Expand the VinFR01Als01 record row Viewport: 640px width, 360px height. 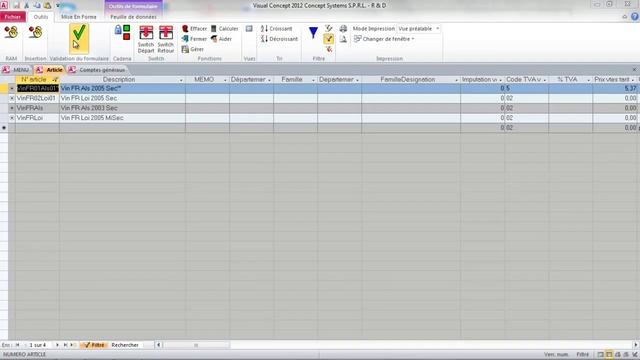[12, 88]
